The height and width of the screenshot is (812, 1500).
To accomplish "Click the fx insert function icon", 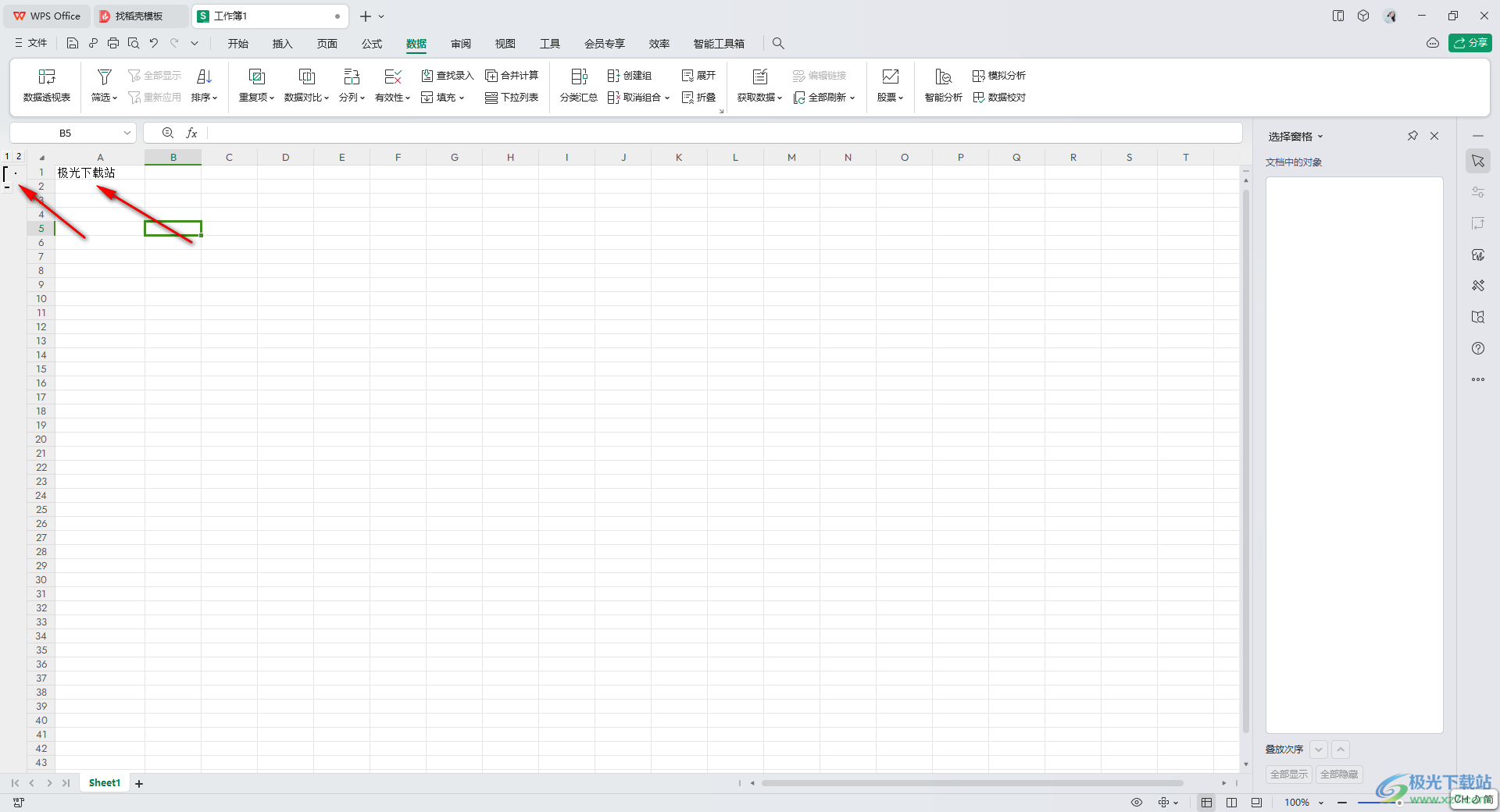I will 191,134.
